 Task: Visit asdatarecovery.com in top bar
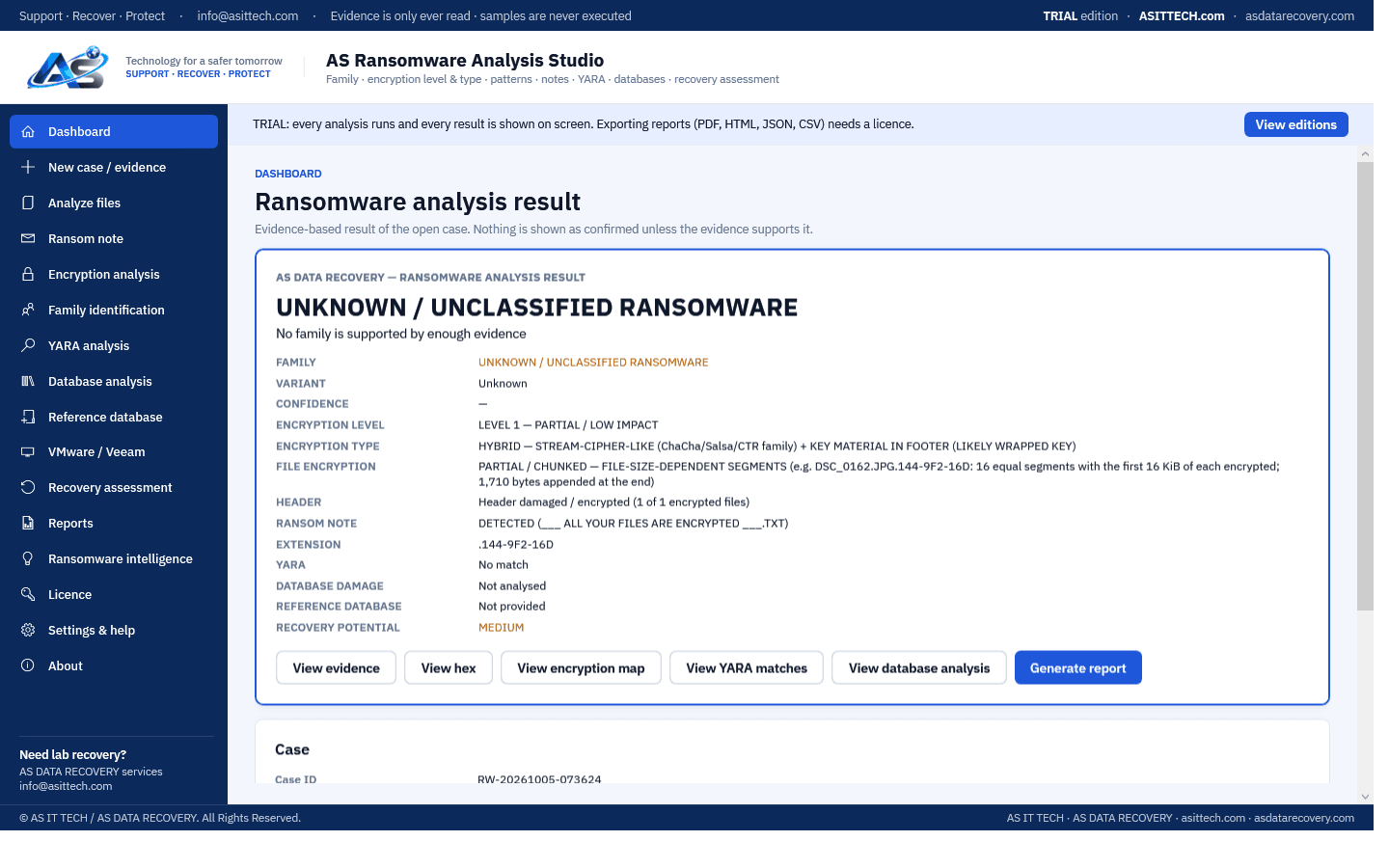click(x=1299, y=16)
